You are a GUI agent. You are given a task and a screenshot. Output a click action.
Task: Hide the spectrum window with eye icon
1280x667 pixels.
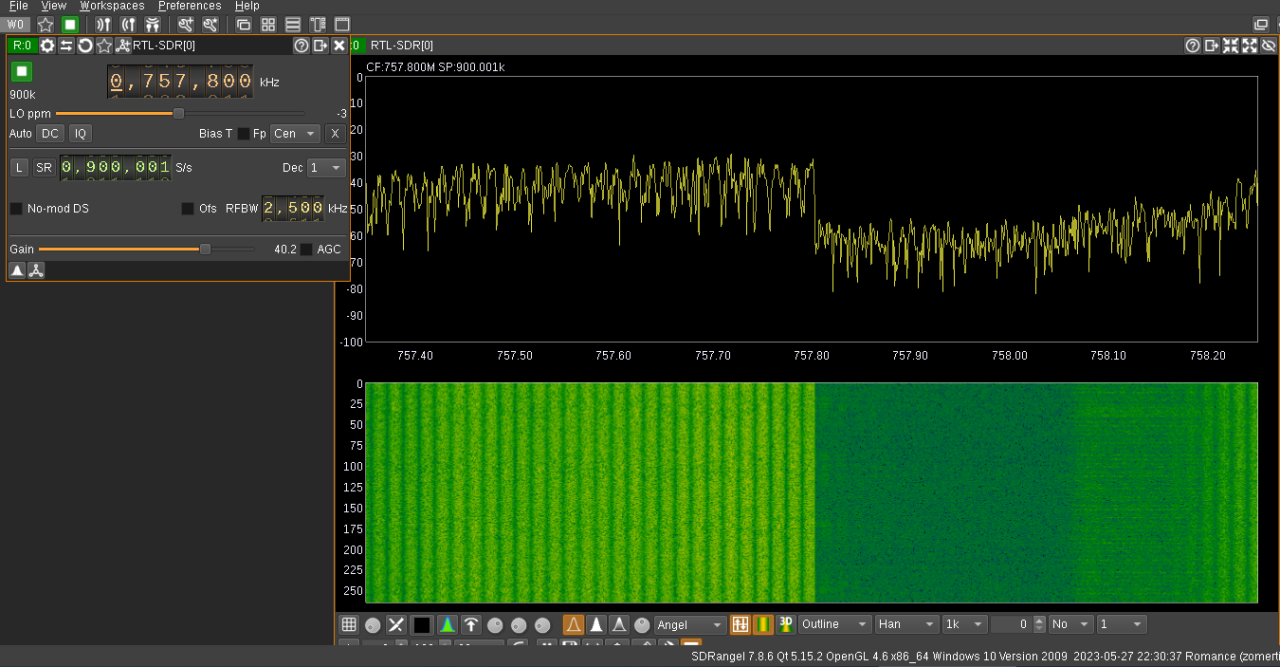(x=1269, y=45)
